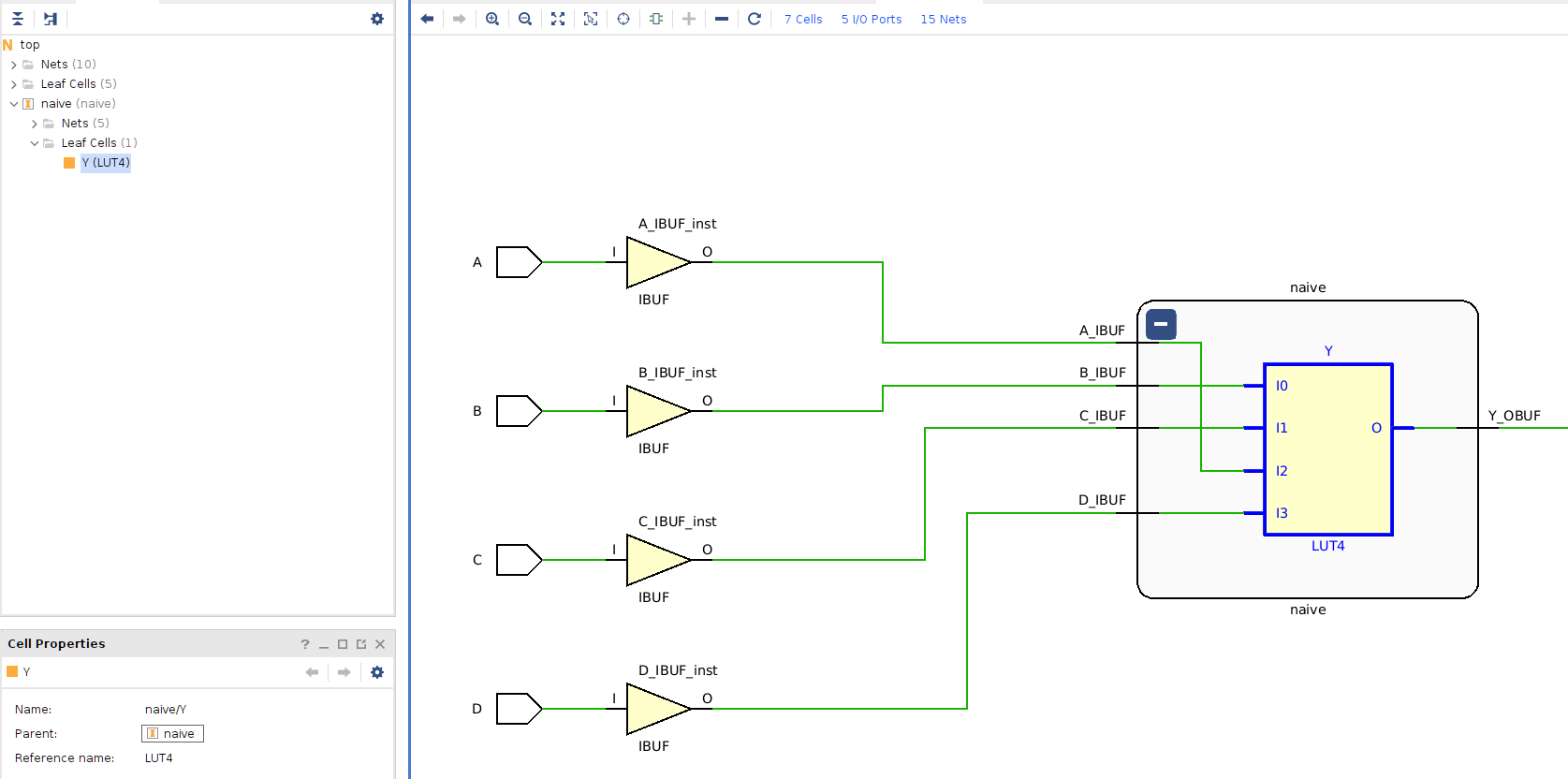Screen dimensions: 1568x779
Task: Expand Nets (5) under naive
Action: pos(35,124)
